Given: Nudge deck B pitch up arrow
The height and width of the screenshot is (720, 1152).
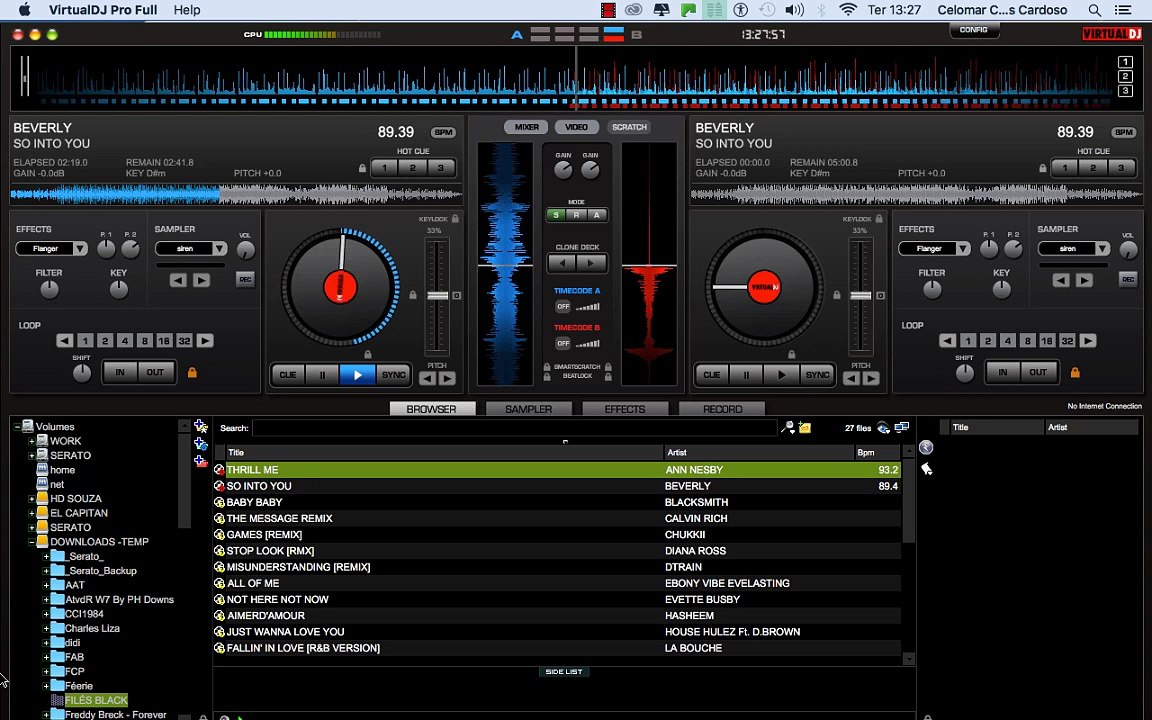Looking at the screenshot, I should click(x=871, y=379).
